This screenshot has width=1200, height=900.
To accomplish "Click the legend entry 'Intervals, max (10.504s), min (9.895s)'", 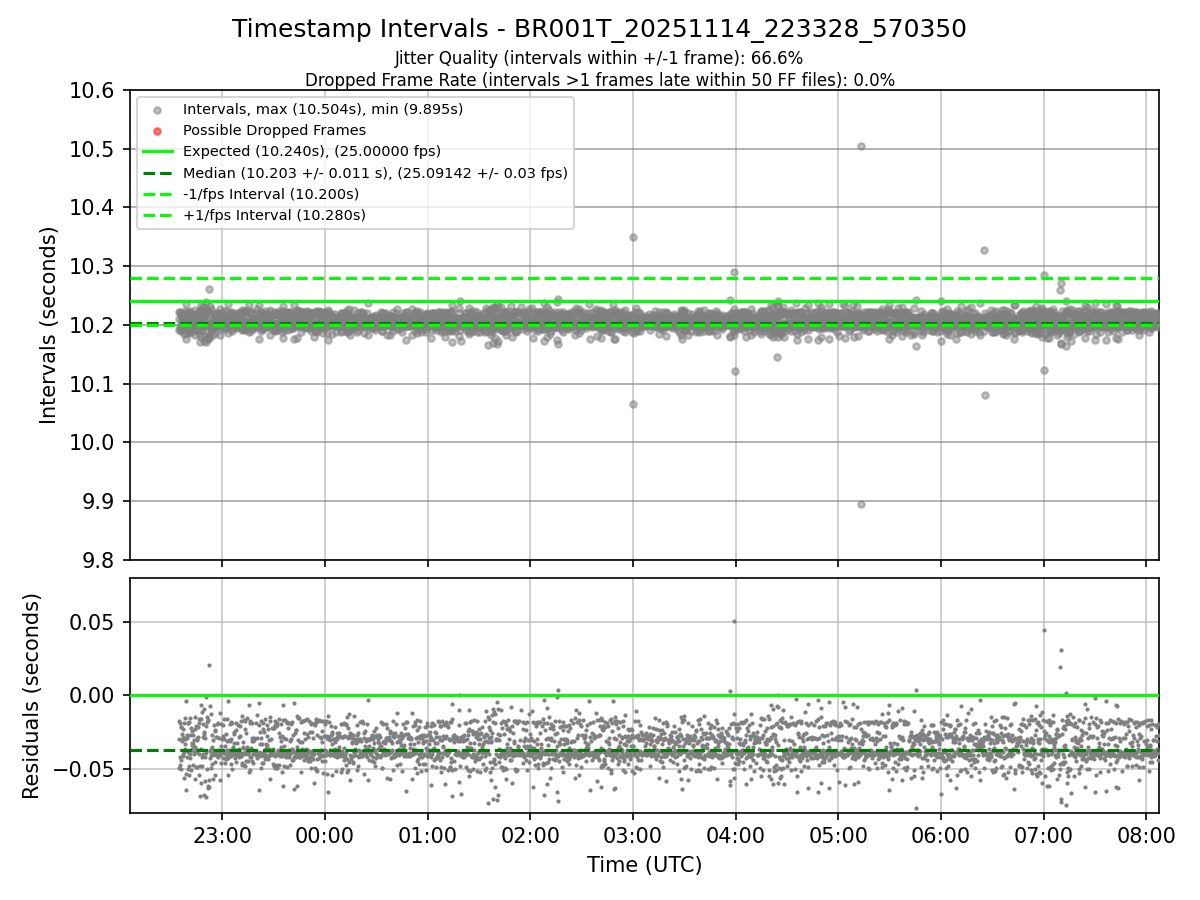I will (x=323, y=108).
